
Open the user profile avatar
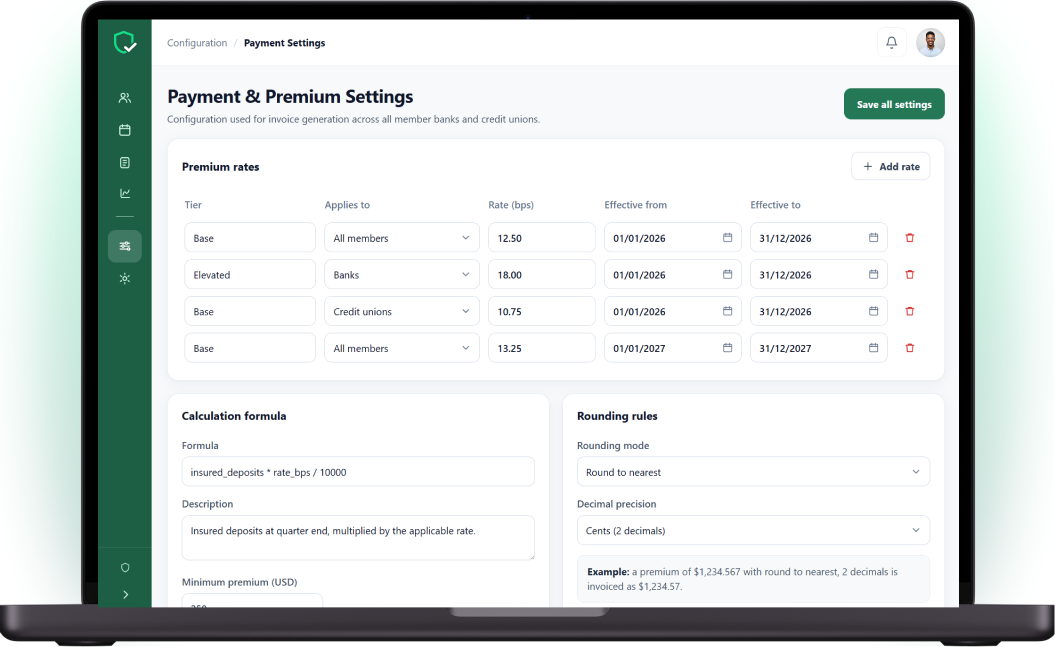pos(931,42)
